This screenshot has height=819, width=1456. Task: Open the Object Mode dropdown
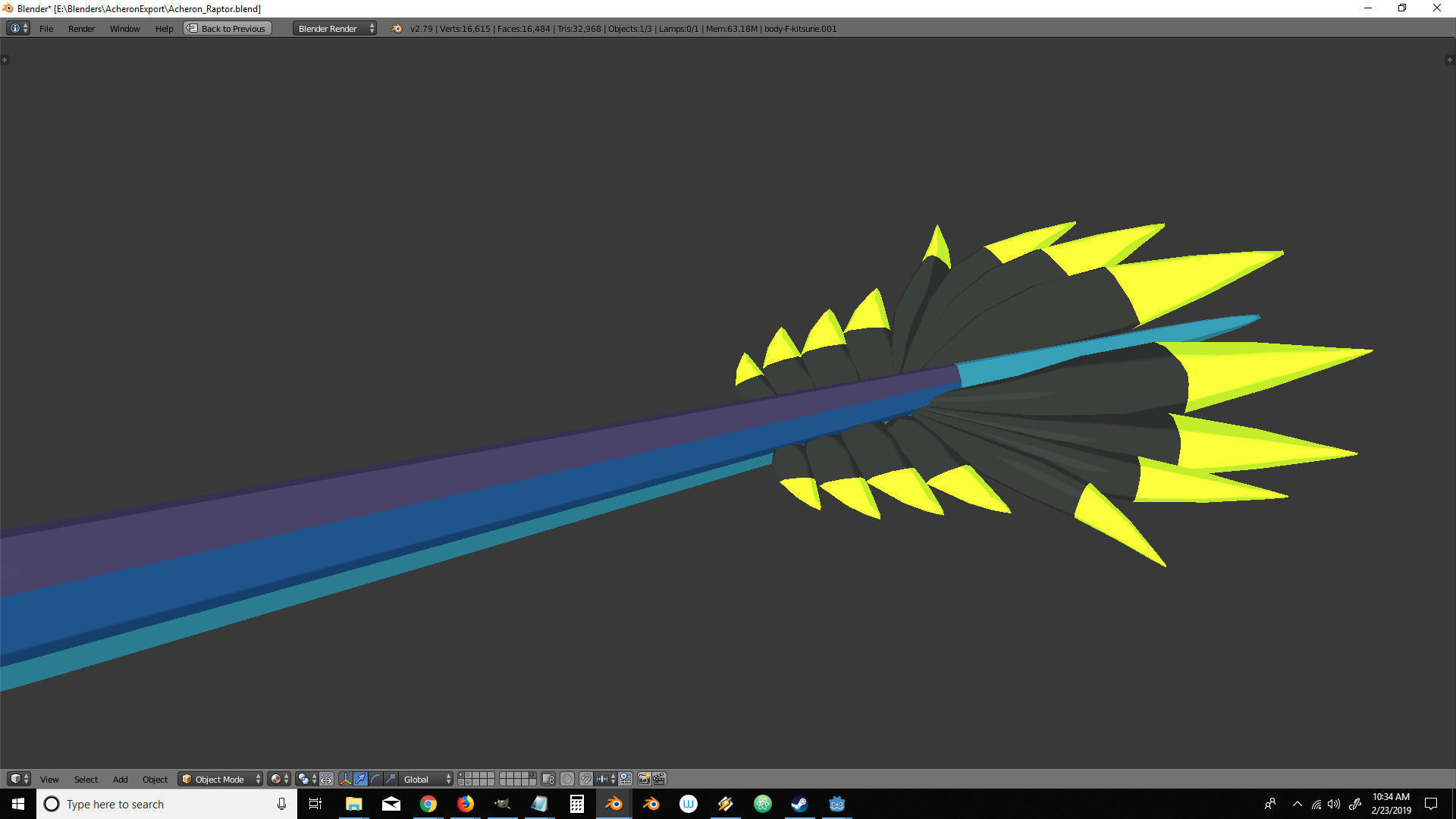(x=221, y=779)
